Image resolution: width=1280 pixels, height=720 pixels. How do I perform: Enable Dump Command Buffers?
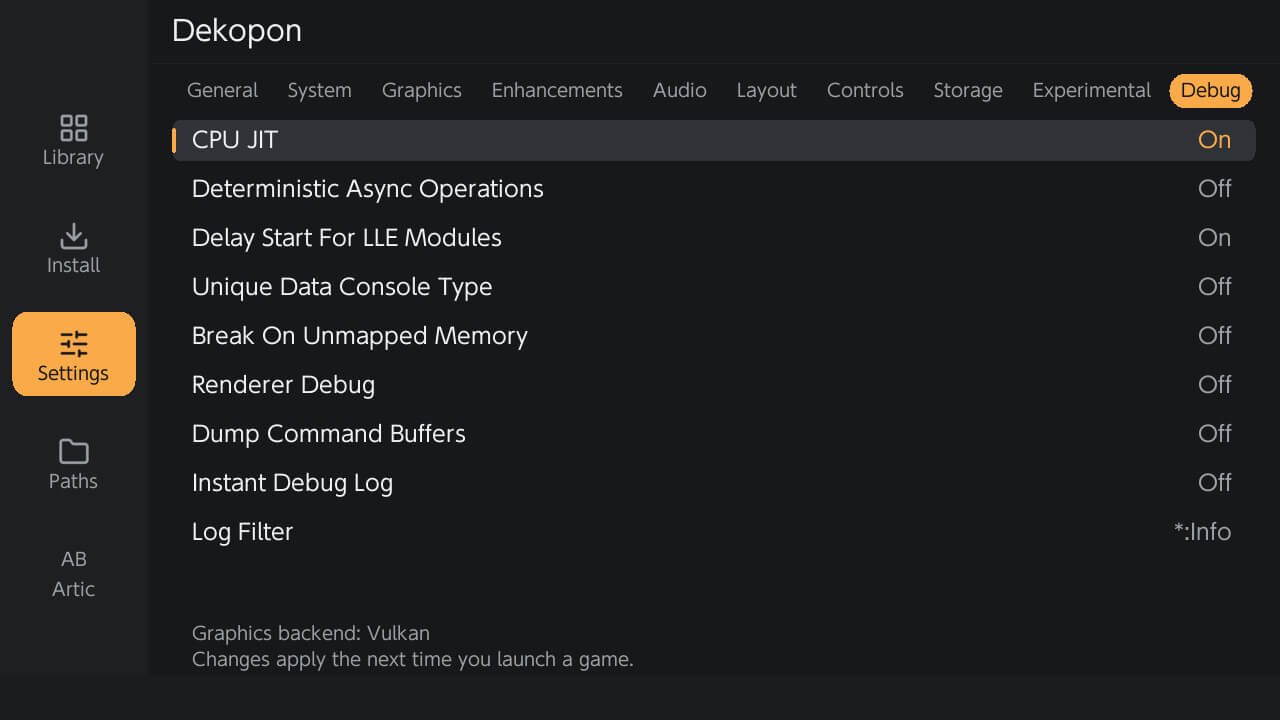(x=714, y=434)
